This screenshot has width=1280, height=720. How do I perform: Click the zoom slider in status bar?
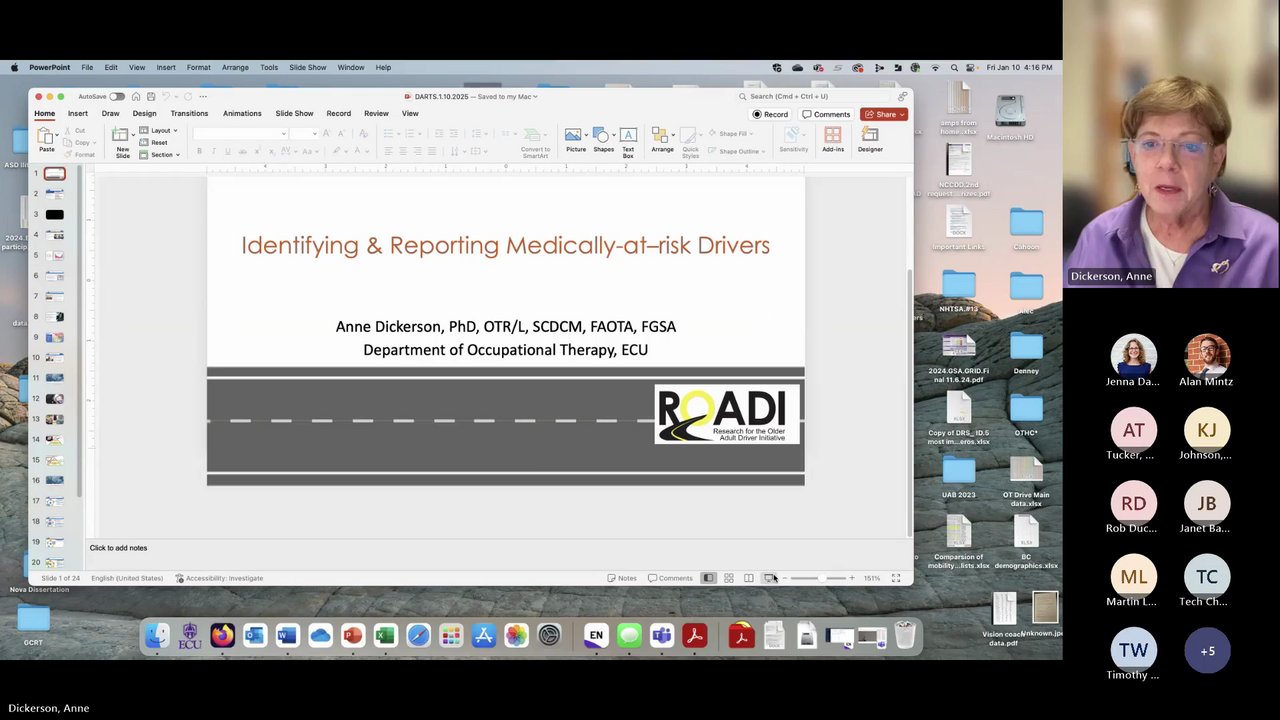coord(818,578)
